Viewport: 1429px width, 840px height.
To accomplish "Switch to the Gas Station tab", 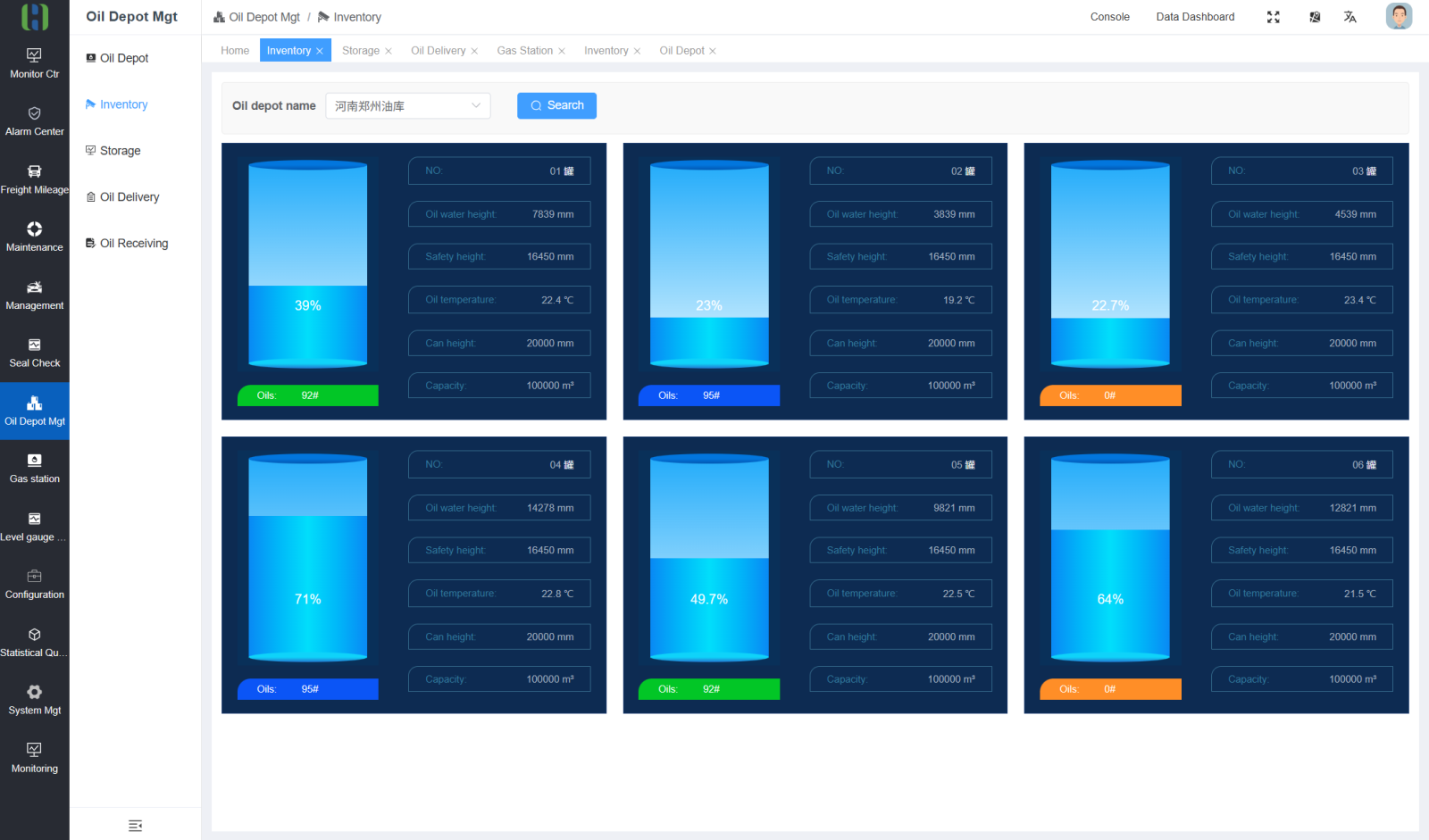I will coord(525,51).
